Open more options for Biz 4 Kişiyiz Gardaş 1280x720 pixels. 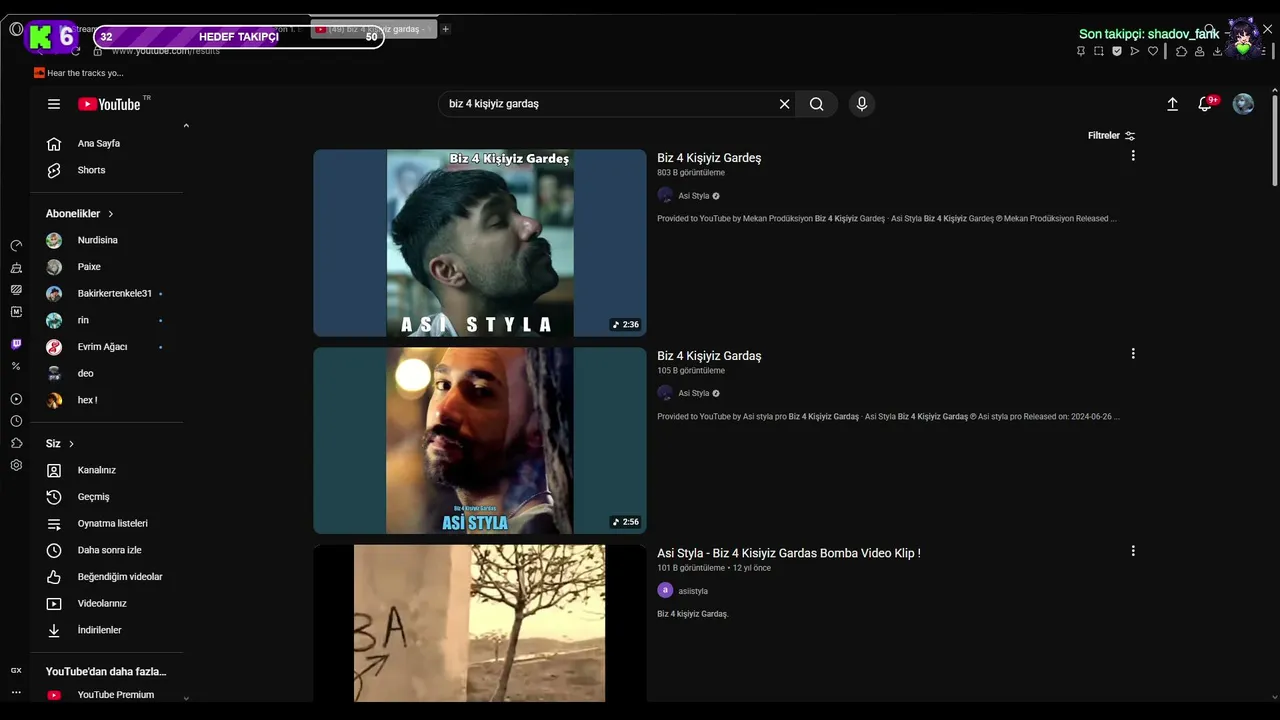1133,354
